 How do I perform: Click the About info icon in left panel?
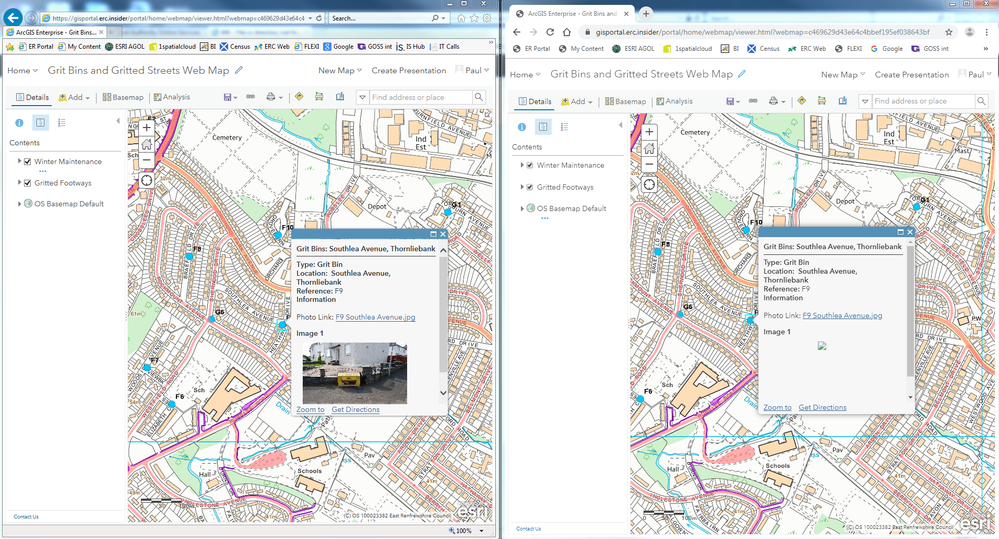19,123
